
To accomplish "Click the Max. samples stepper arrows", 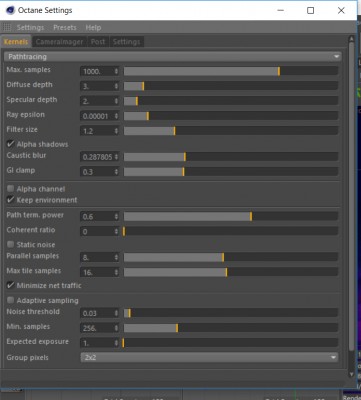I will click(x=116, y=71).
